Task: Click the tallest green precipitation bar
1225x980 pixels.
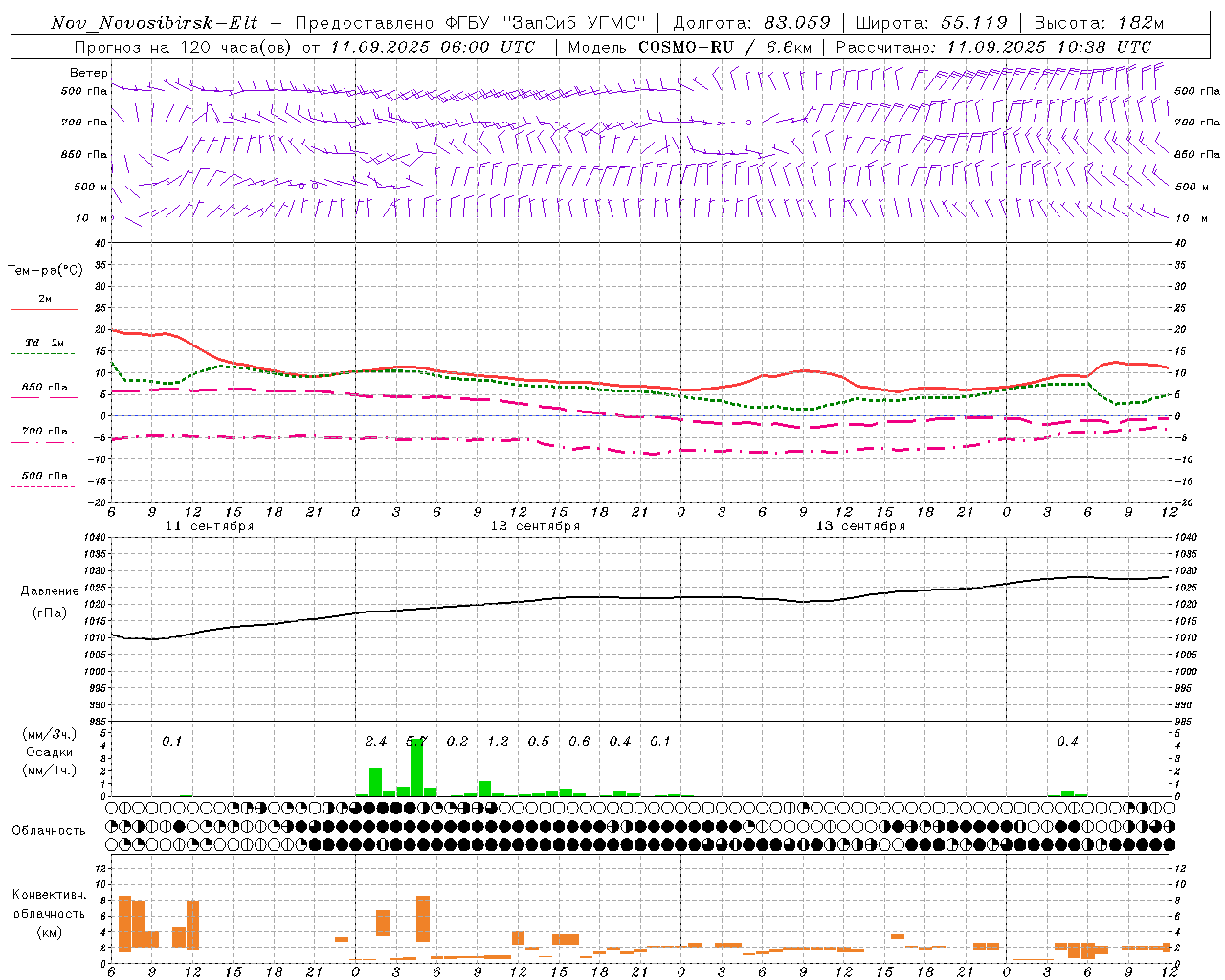Action: [416, 767]
